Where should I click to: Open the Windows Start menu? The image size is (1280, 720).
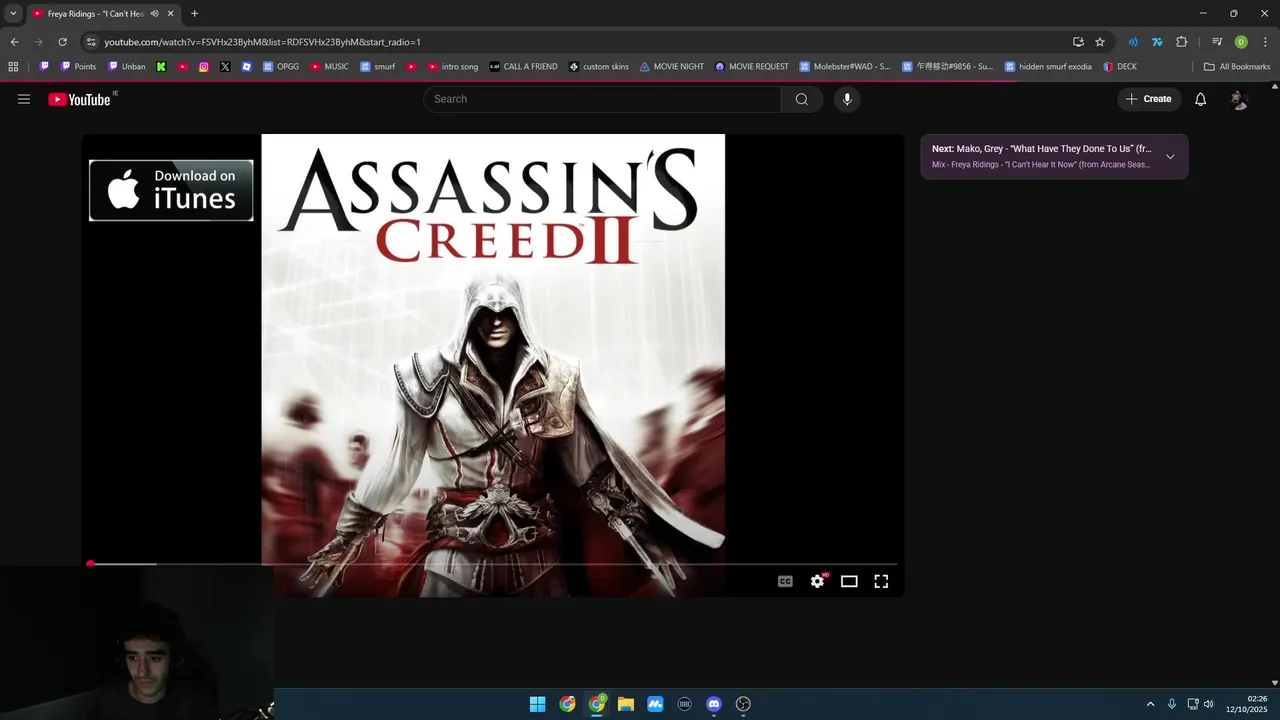click(x=538, y=704)
